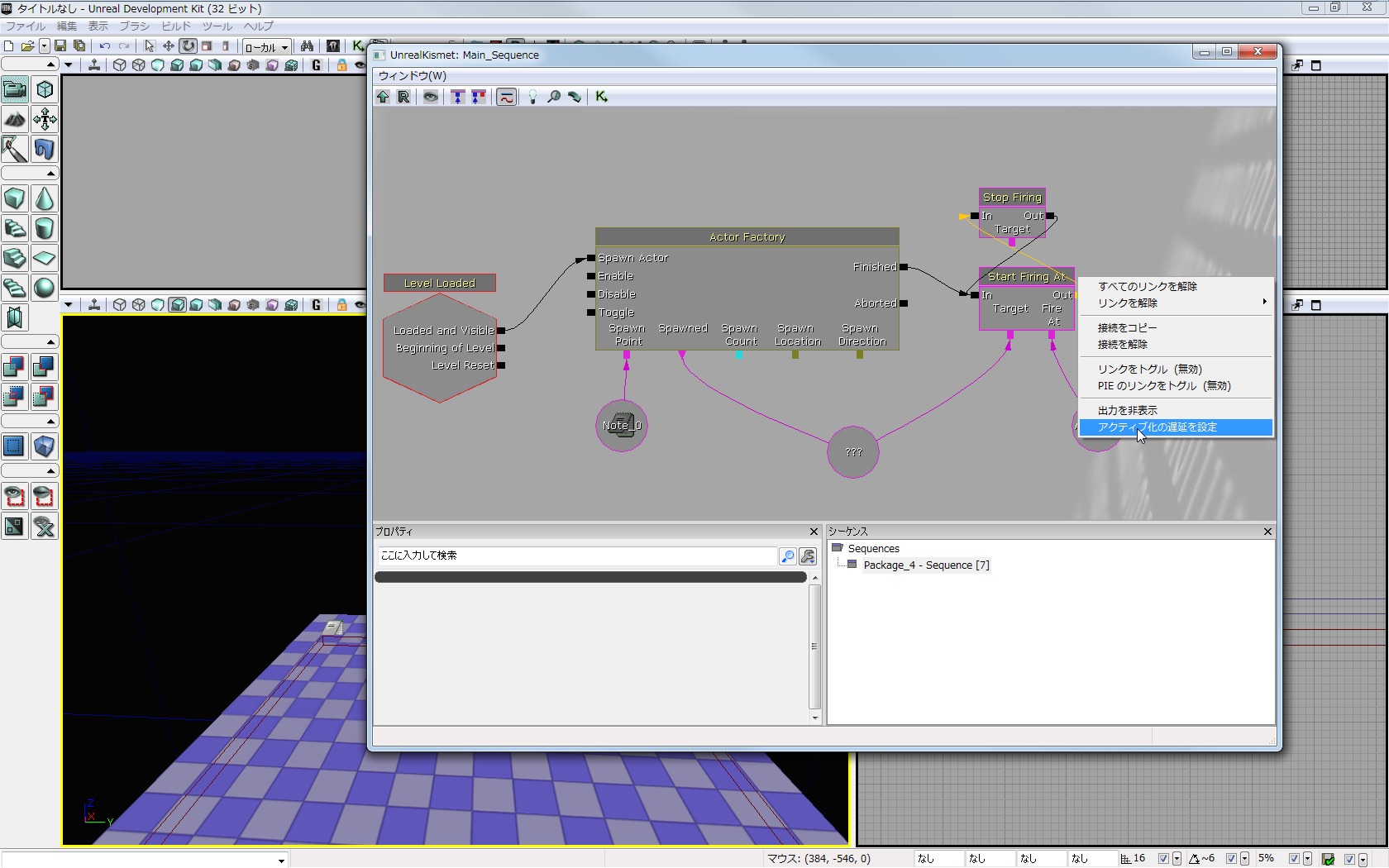The image size is (1389, 868).
Task: Toggle the drag grid snap checkbox
Action: [x=1163, y=859]
